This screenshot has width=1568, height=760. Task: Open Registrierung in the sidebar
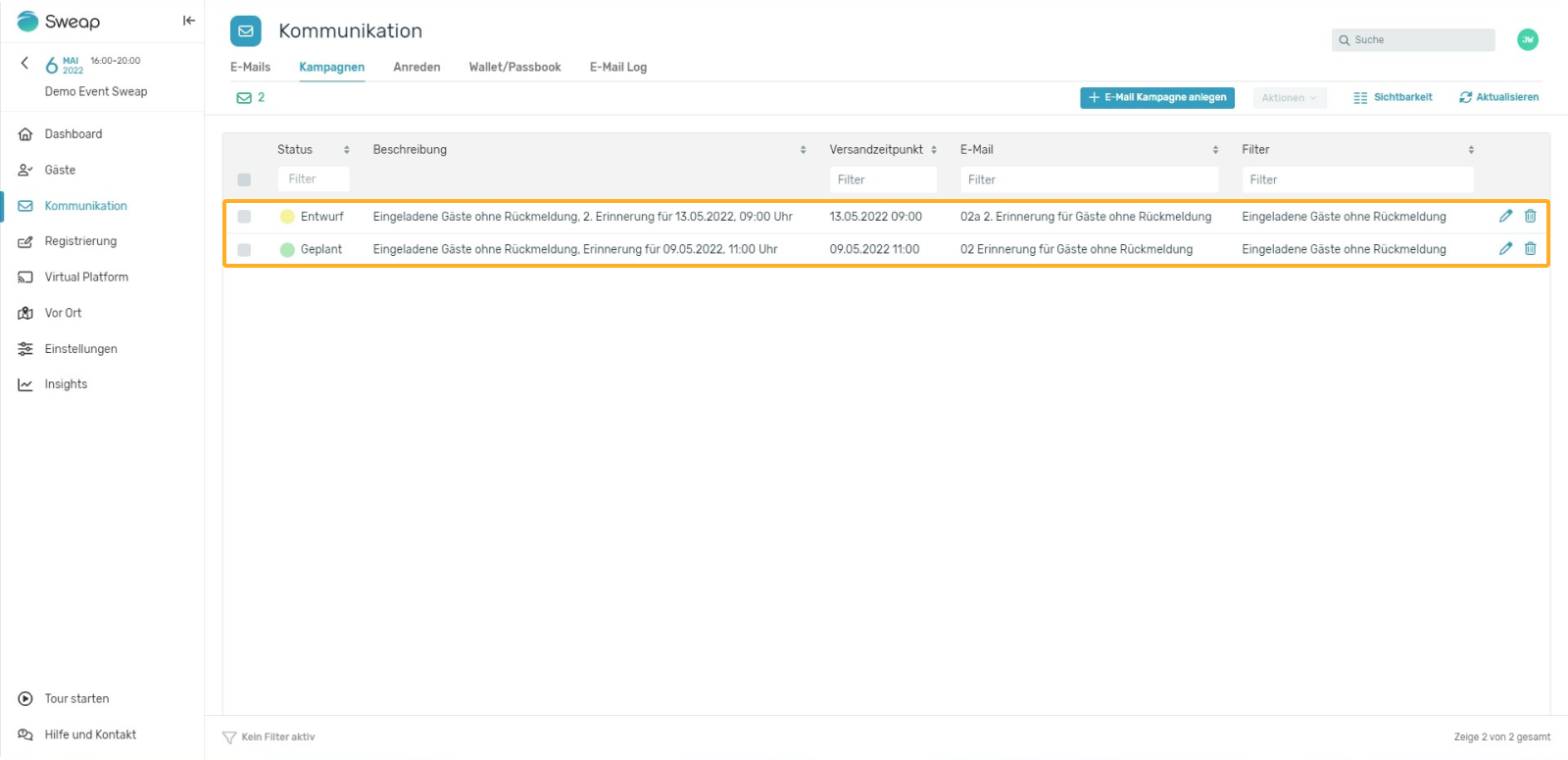point(80,241)
